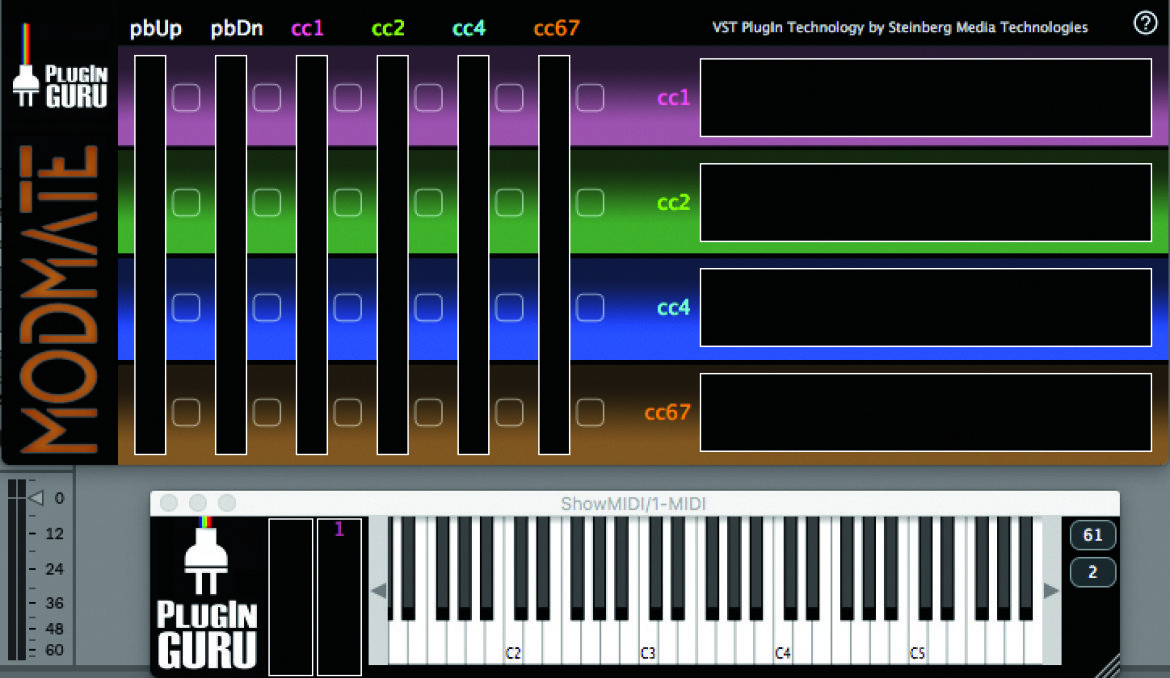
Task: Click the pbUp column header
Action: [x=156, y=29]
